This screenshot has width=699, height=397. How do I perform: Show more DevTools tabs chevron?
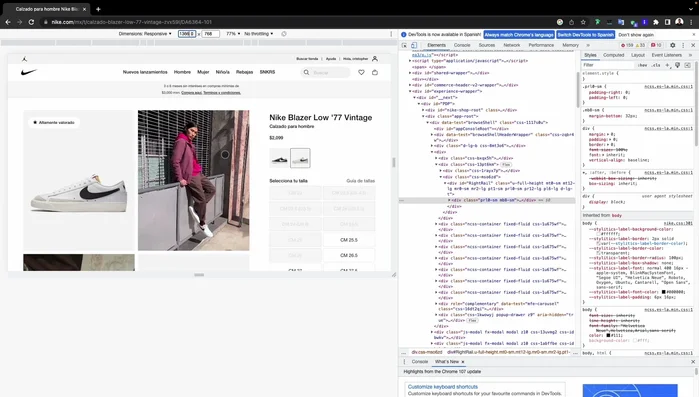[588, 45]
